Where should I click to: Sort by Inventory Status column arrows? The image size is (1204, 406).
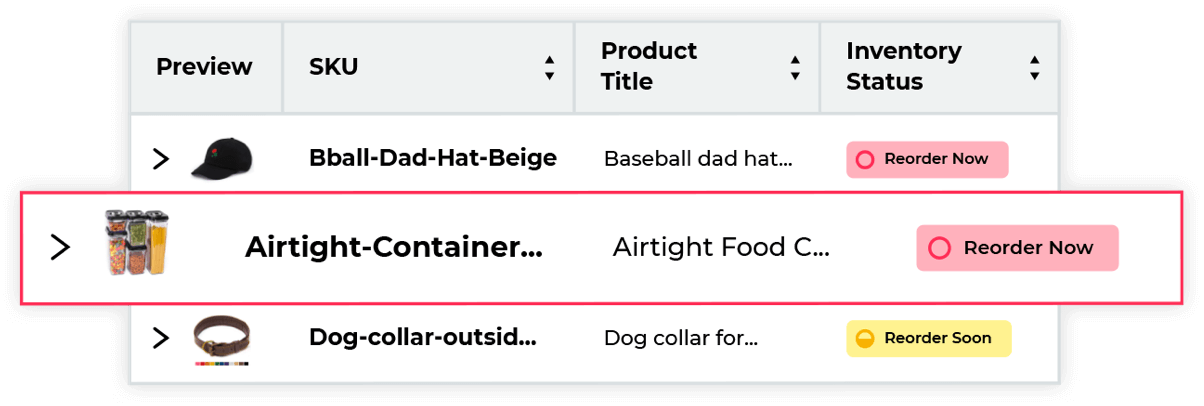pos(1034,68)
